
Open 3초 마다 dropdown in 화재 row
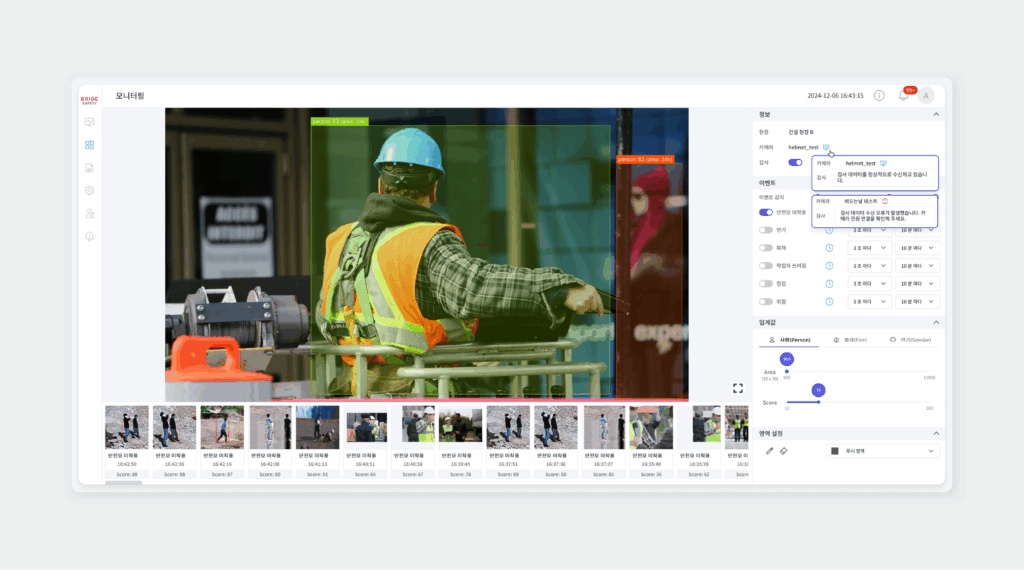point(869,248)
